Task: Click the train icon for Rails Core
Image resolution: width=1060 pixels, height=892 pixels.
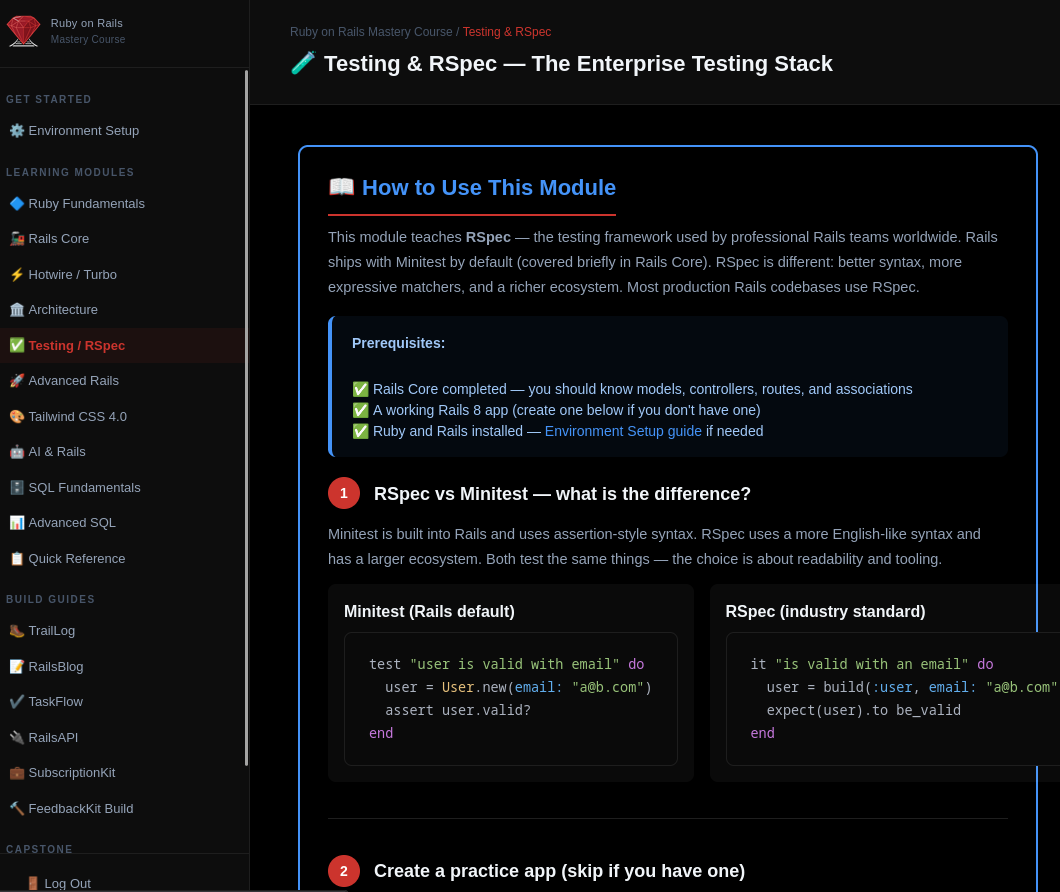Action: [x=17, y=239]
